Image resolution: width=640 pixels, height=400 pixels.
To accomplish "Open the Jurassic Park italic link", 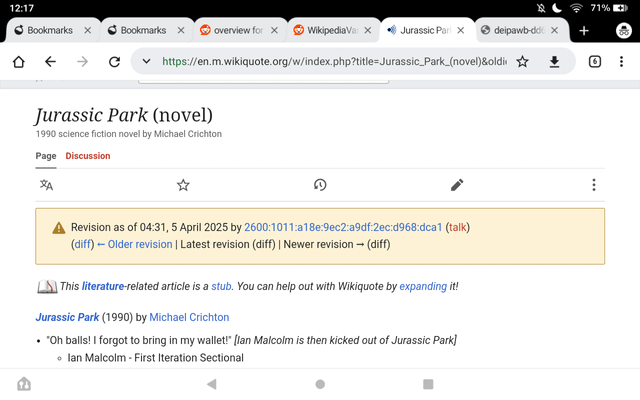I will pos(67,317).
